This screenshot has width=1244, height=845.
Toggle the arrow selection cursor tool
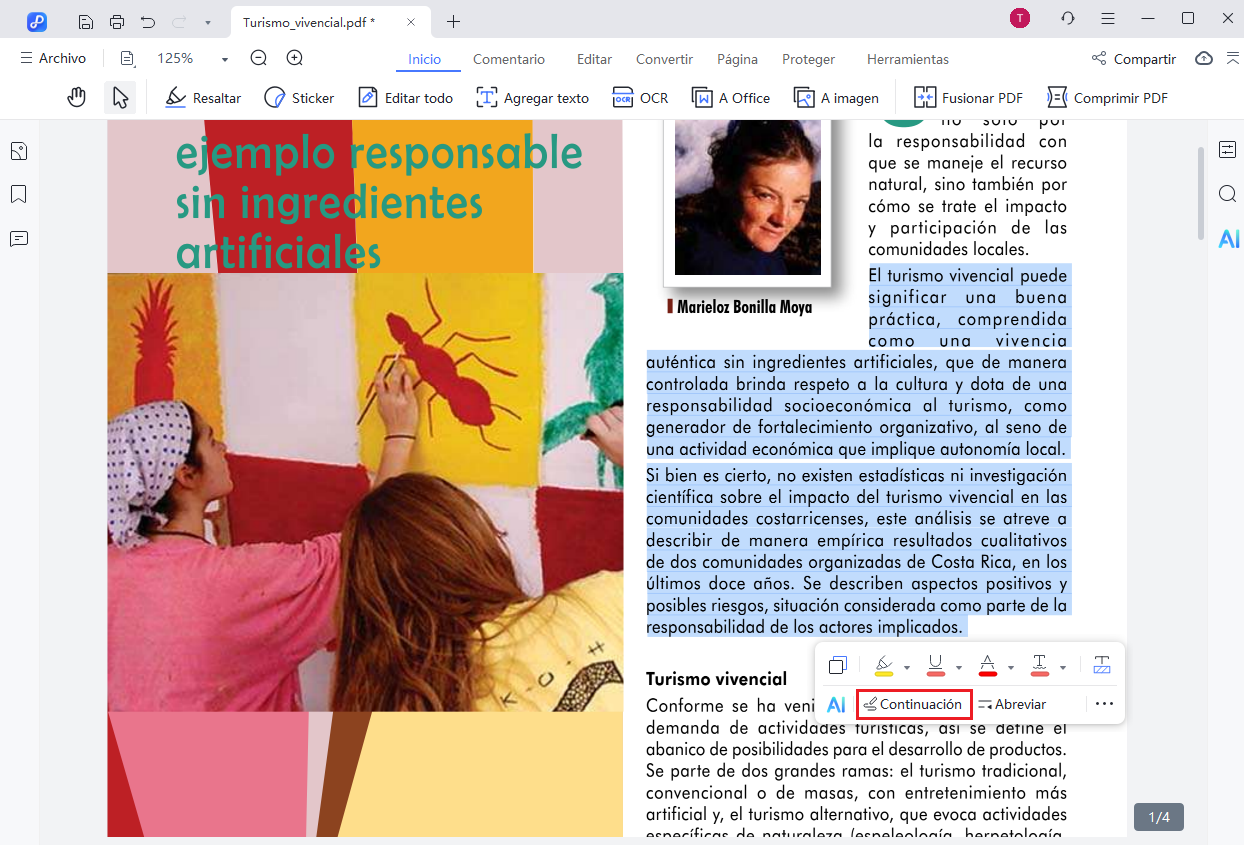(120, 97)
